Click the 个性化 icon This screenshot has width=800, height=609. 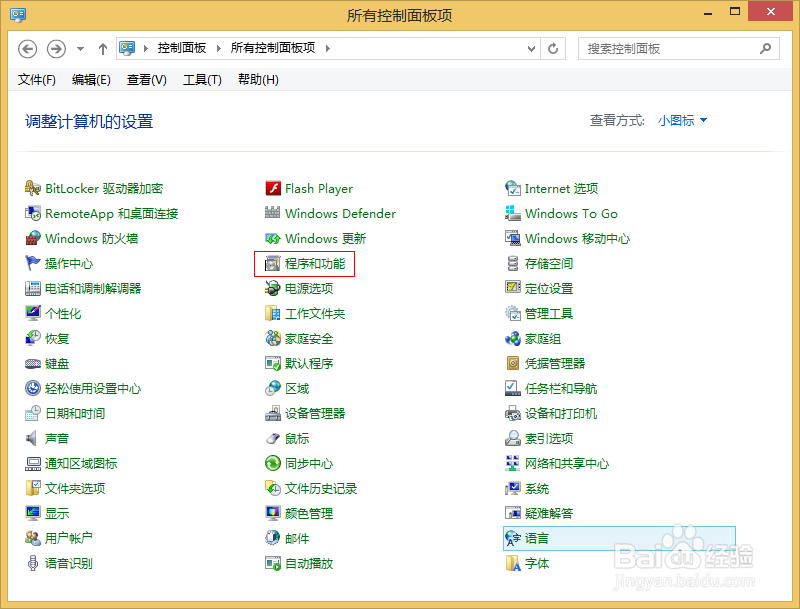coord(33,313)
